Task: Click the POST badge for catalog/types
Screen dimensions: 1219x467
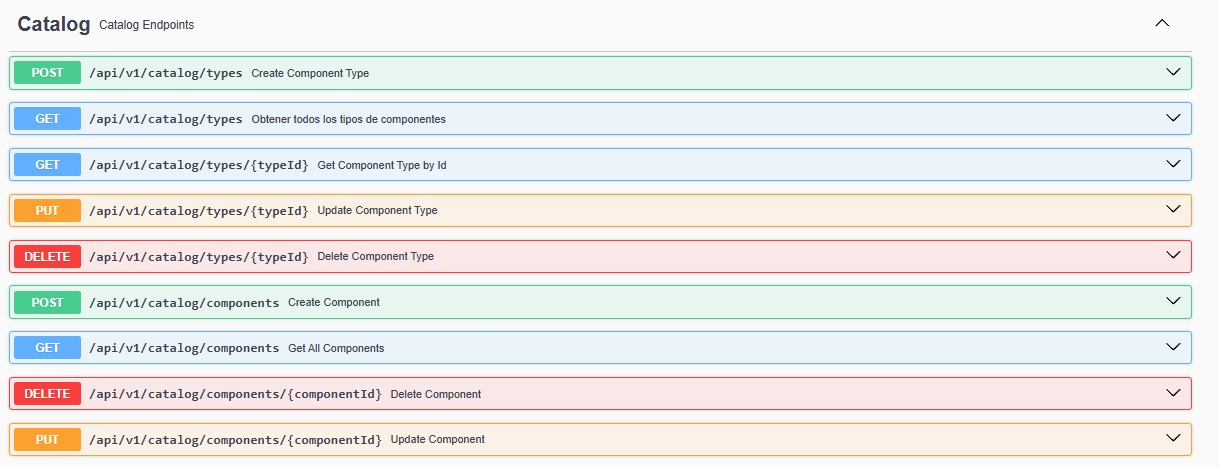Action: pyautogui.click(x=47, y=73)
